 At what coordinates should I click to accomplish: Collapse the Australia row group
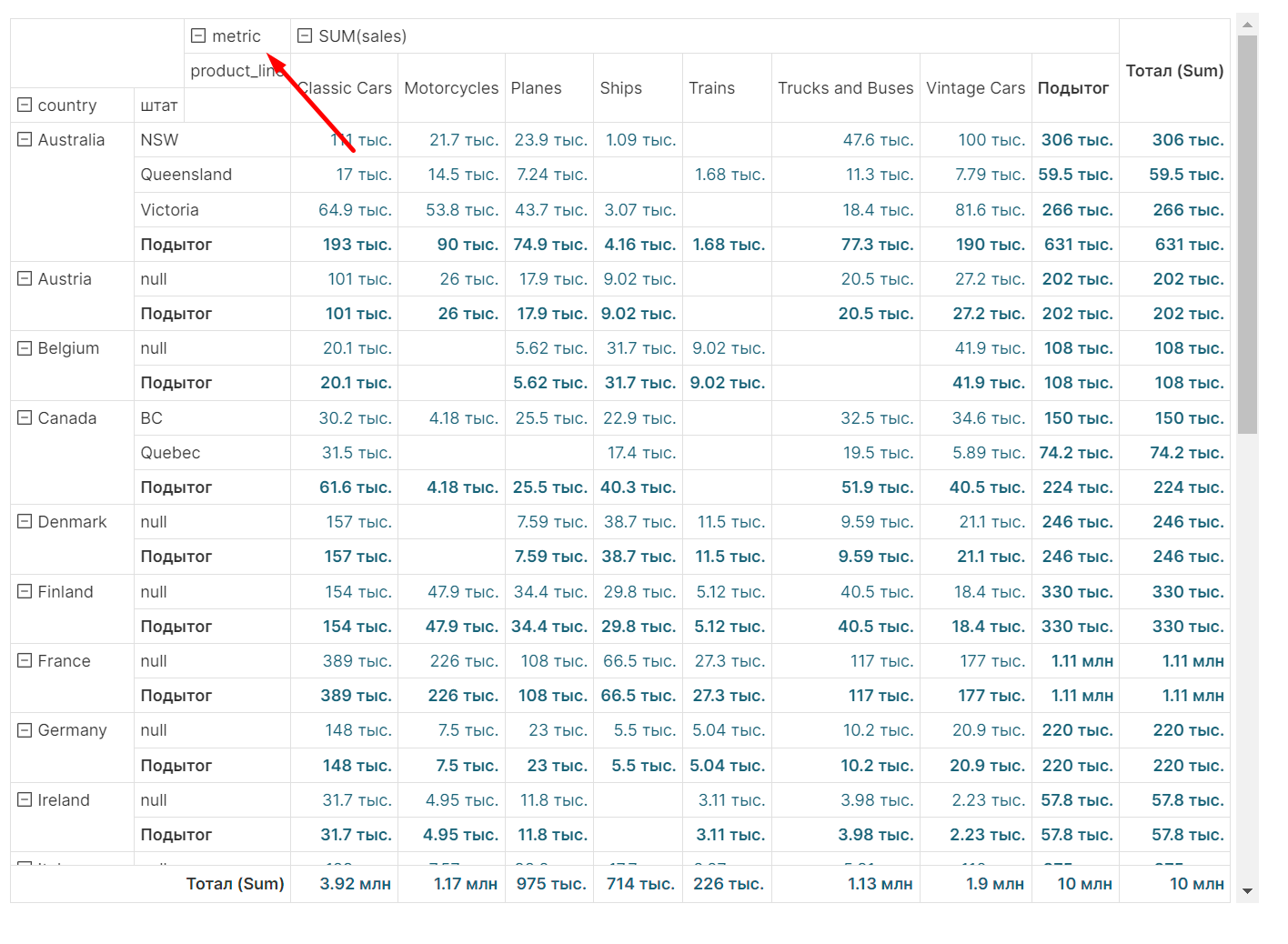[x=25, y=139]
